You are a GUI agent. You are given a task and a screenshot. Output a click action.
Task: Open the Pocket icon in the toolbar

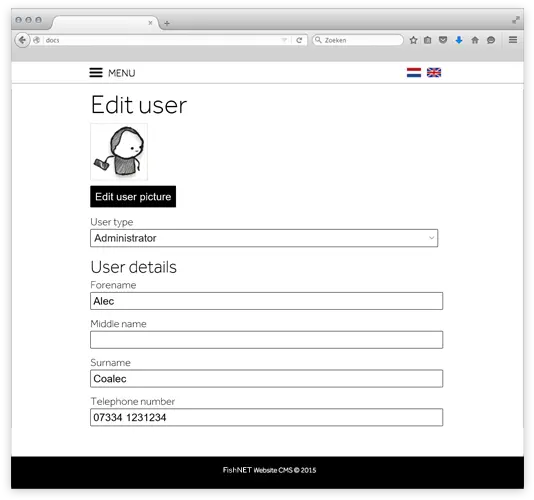pos(443,40)
